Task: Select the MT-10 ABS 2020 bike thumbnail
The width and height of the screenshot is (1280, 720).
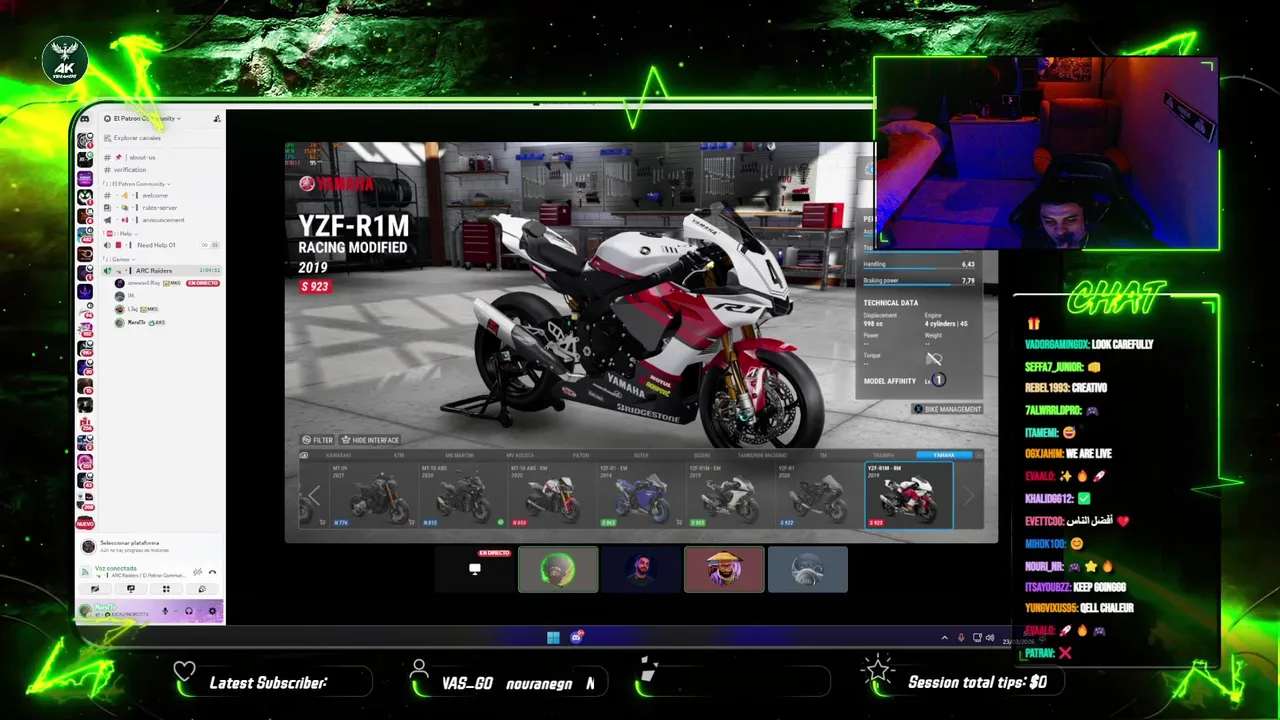Action: pyautogui.click(x=463, y=495)
